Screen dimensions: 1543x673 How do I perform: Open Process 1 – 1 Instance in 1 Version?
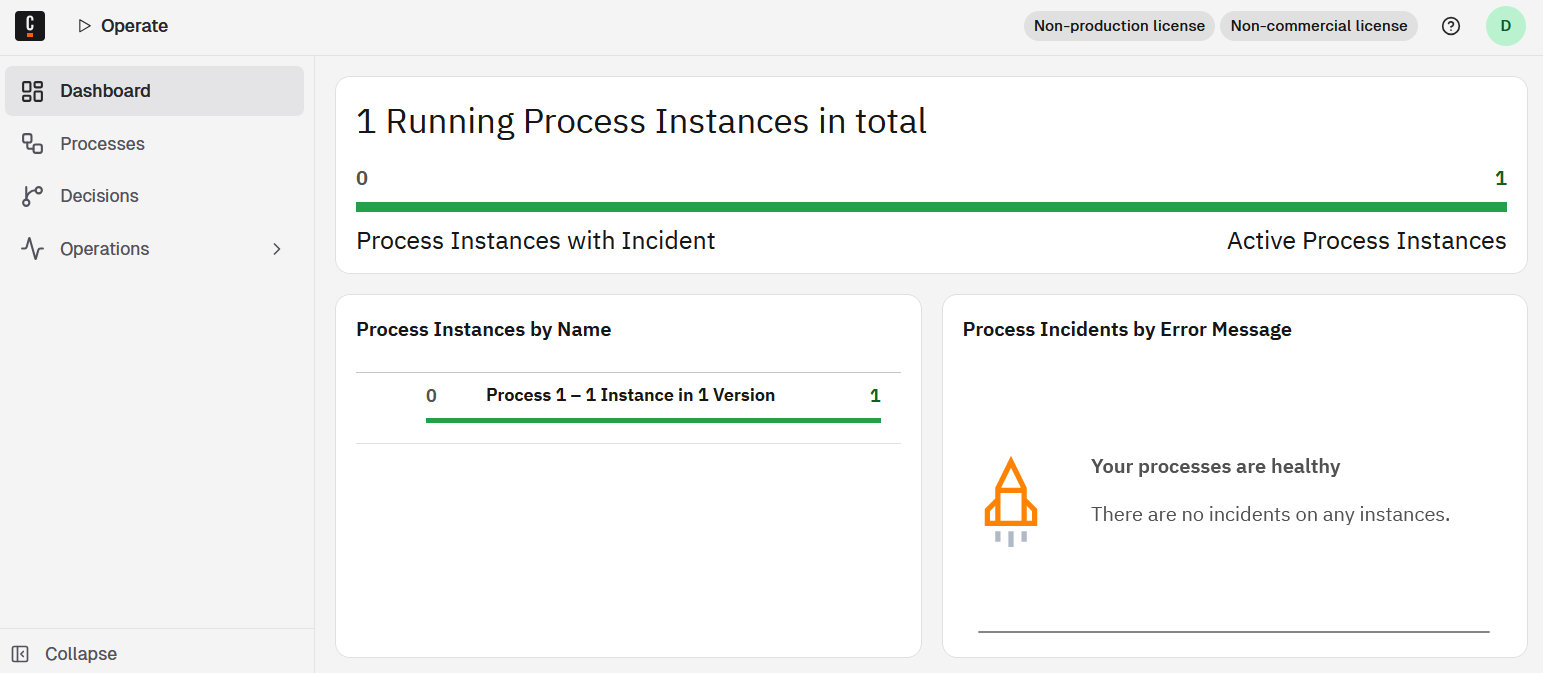[x=630, y=395]
